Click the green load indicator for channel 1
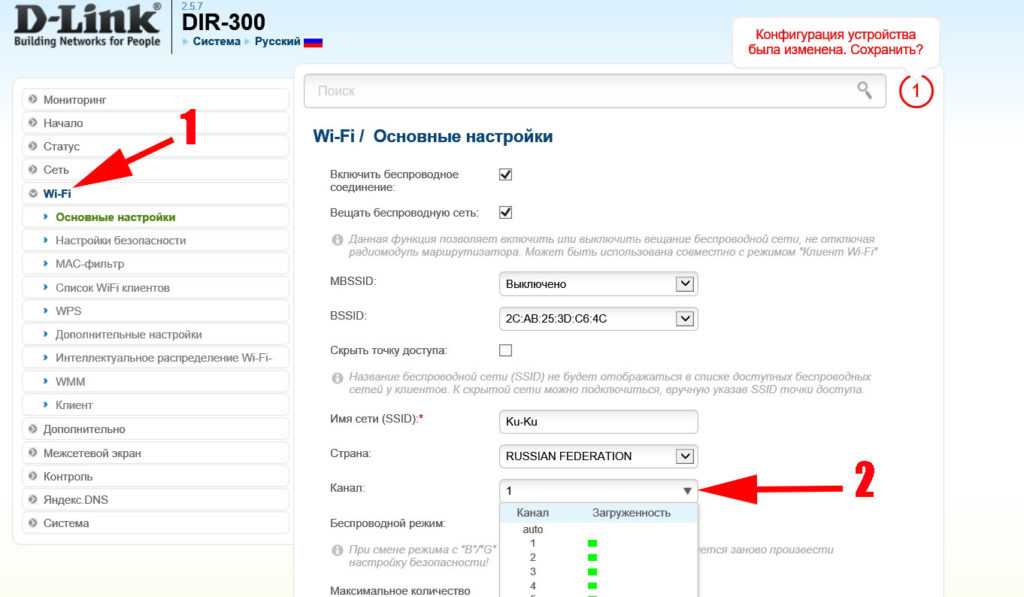The image size is (1024, 597). 592,543
